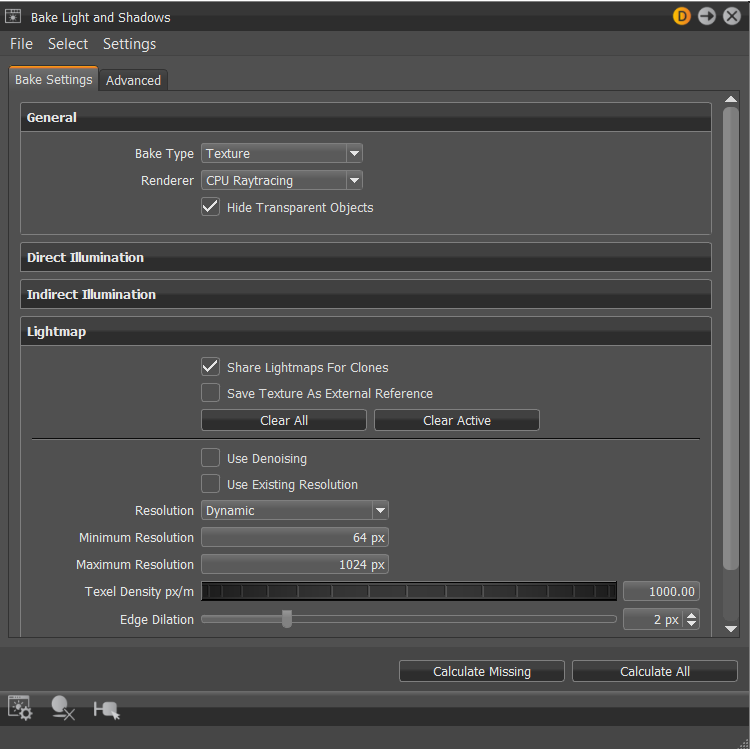Increase Edge Dilation with the up stepper arrow

[692, 615]
